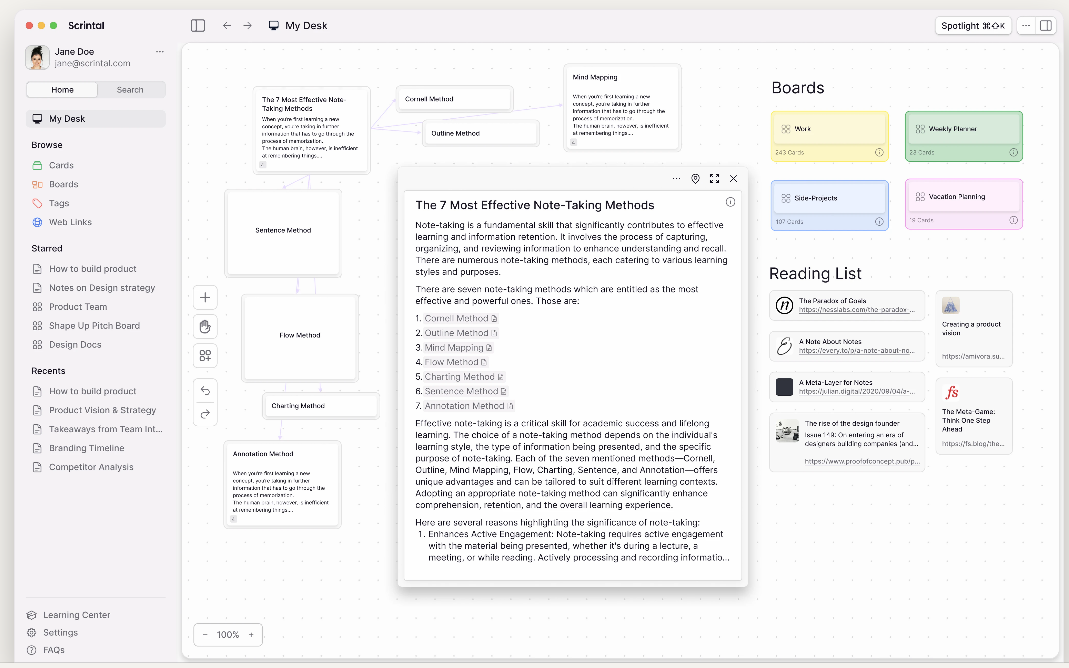Undo the last canvas action
This screenshot has width=1069, height=668.
(x=205, y=391)
